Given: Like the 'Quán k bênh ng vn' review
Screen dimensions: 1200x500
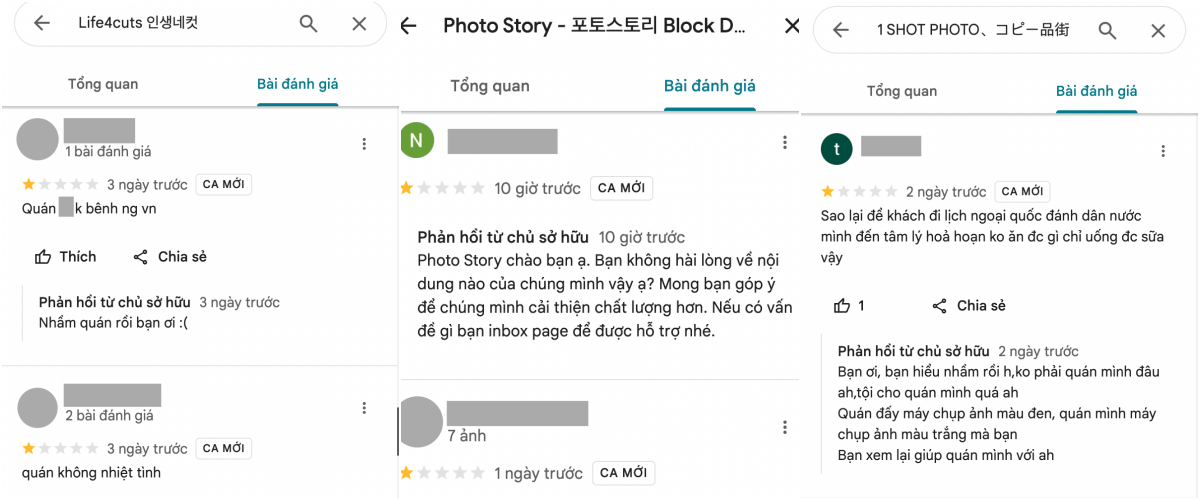Looking at the screenshot, I should coord(66,257).
